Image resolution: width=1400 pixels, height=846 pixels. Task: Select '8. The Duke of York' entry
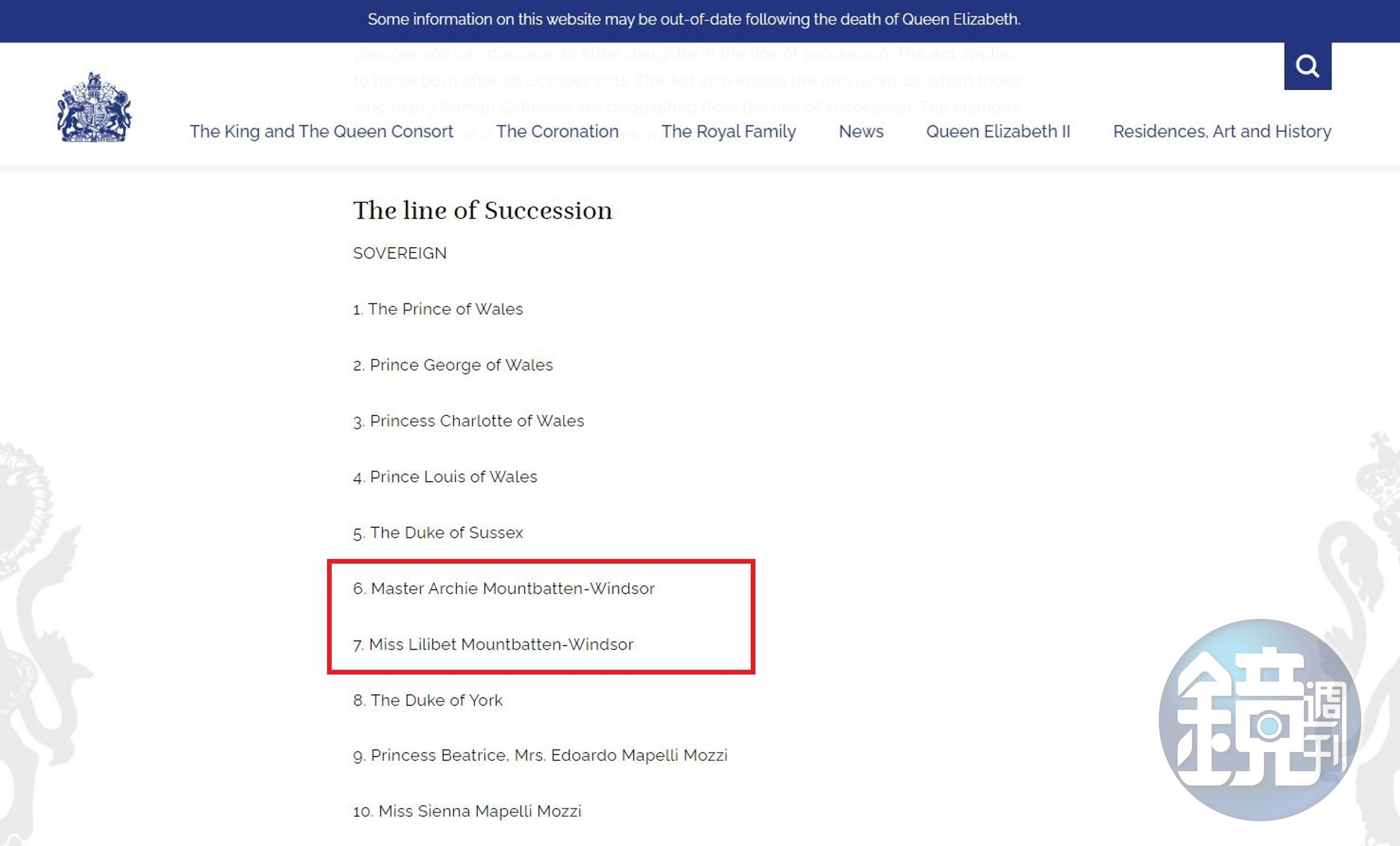click(428, 700)
